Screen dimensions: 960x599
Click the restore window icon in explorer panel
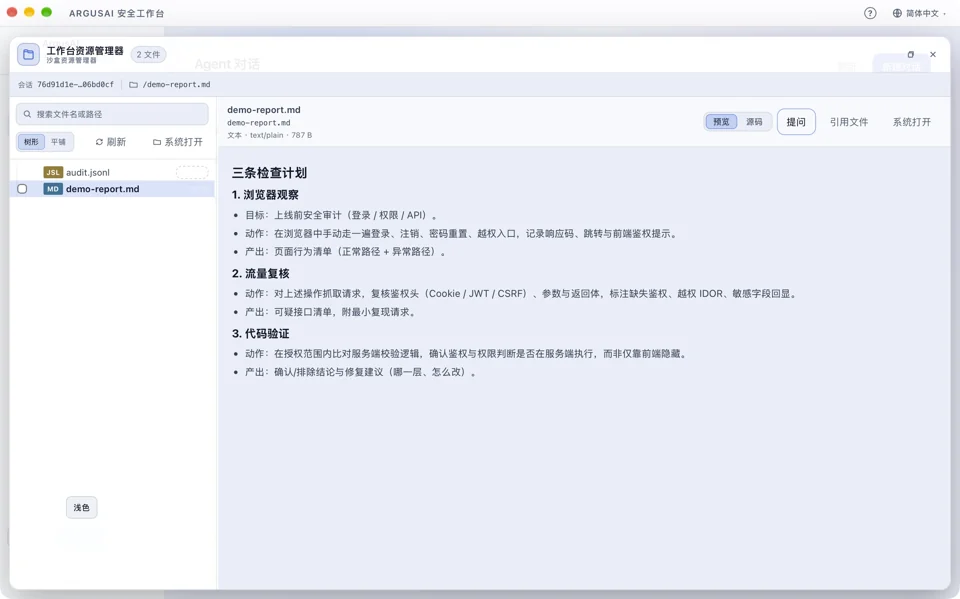pos(910,55)
